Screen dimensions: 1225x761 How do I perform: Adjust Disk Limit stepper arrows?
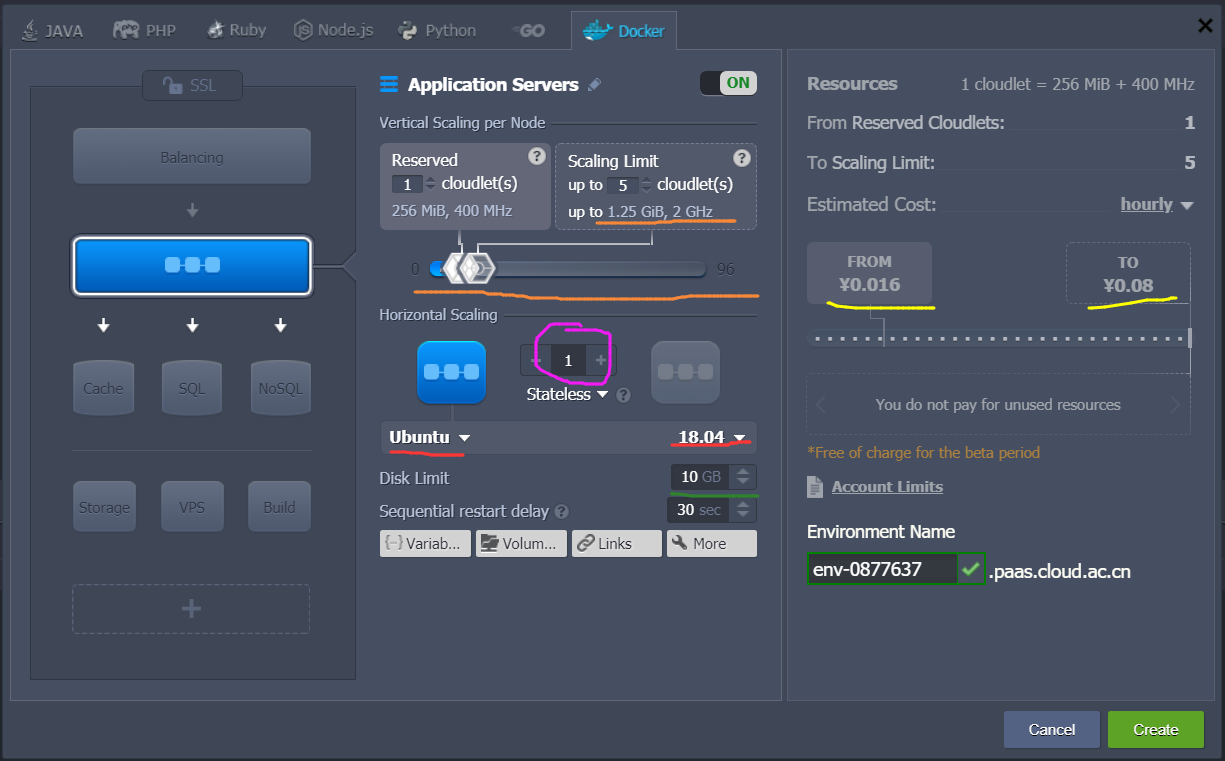tap(745, 477)
